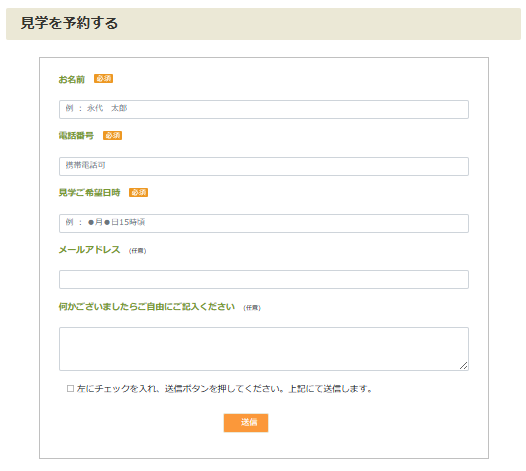Select the 見学ご希望日時 date input field

click(264, 223)
